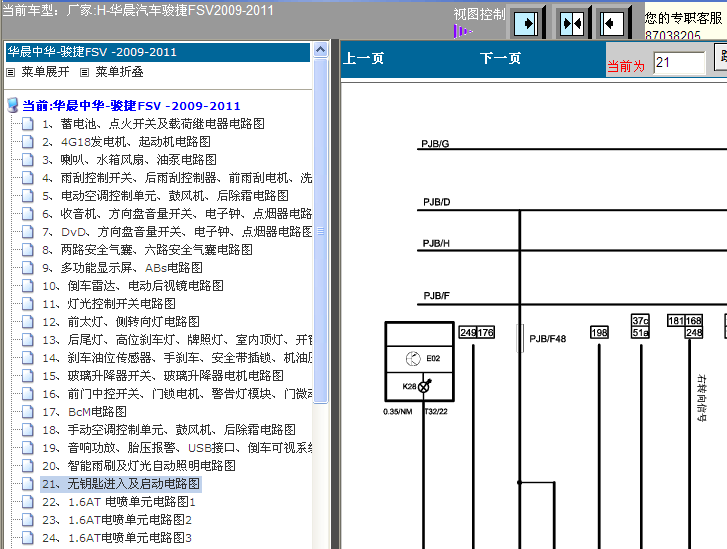Open 19、音响功放、胎压报警 diagram
The image size is (727, 549).
tap(177, 448)
